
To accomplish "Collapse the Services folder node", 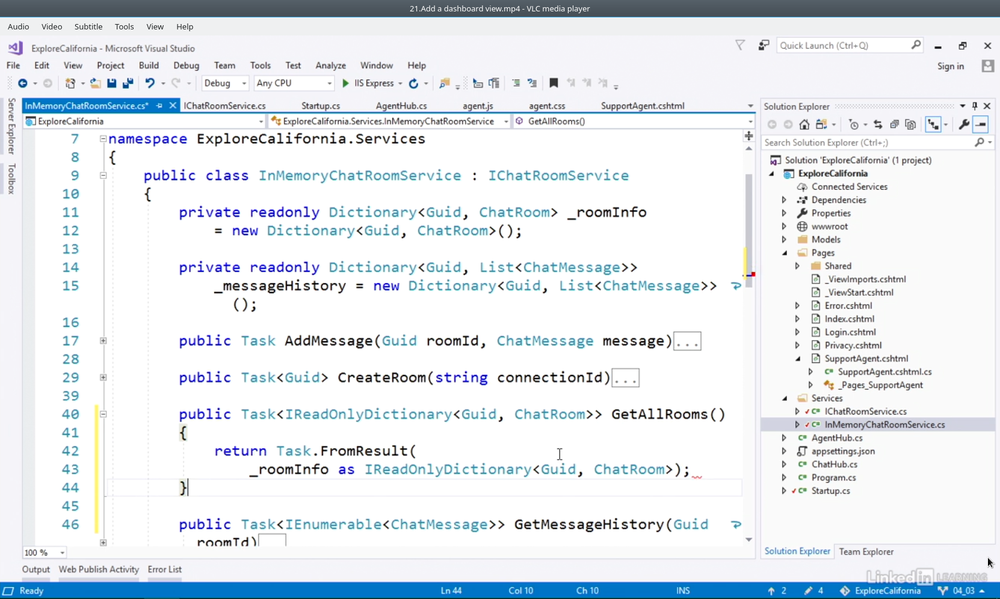I will pyautogui.click(x=784, y=398).
